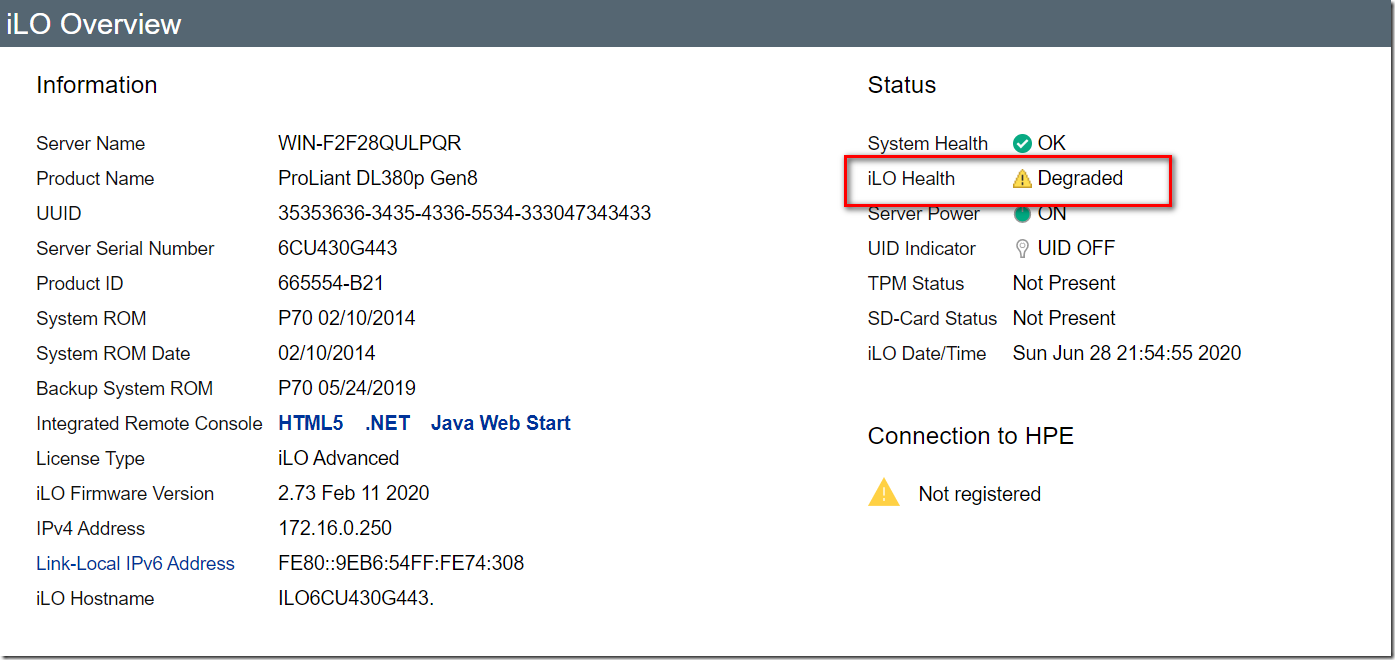Click the iLO Overview page title
The width and height of the screenshot is (1395, 660).
[94, 24]
